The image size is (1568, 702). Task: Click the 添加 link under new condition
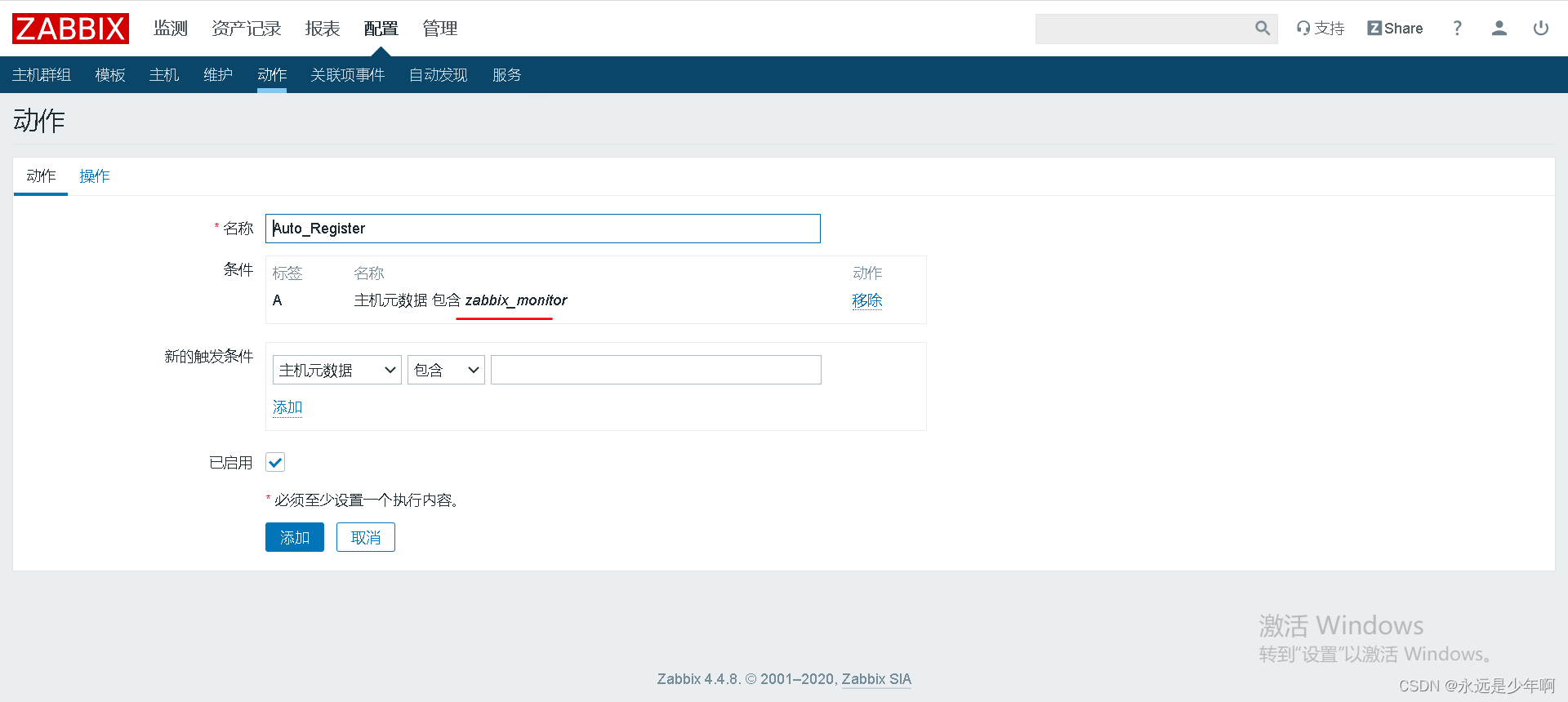(x=287, y=407)
